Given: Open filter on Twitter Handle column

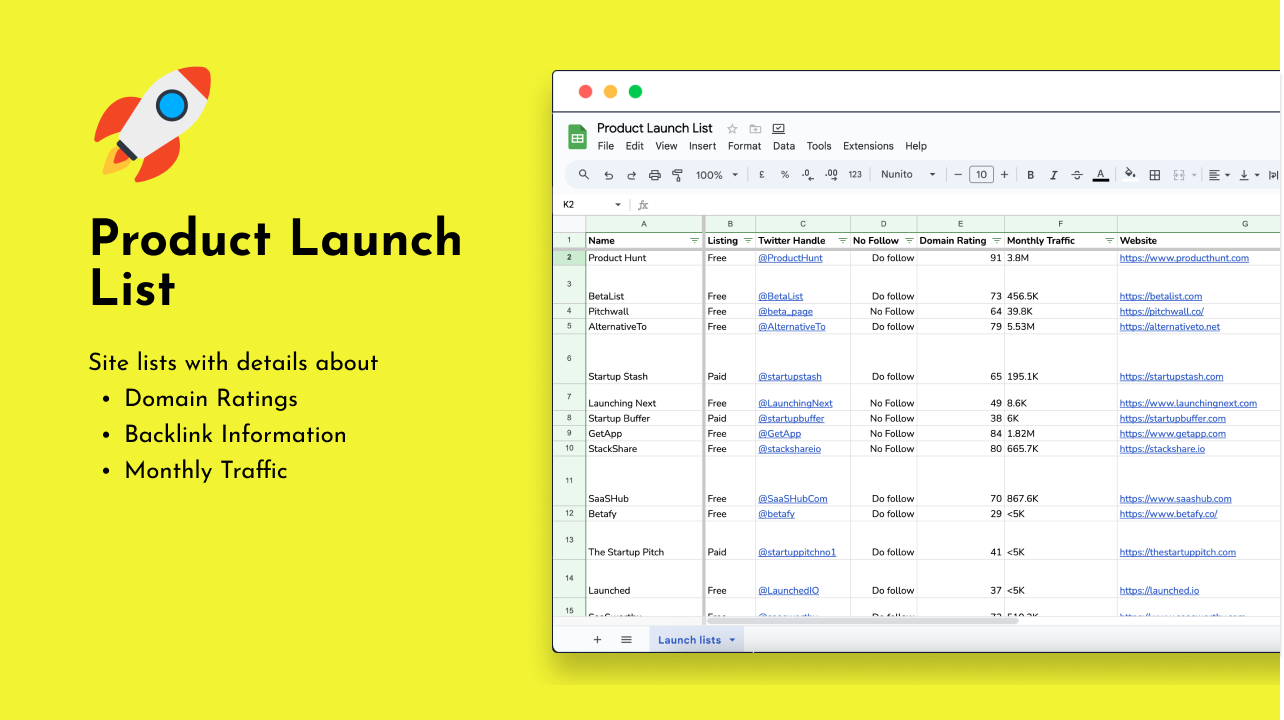Looking at the screenshot, I should 842,241.
